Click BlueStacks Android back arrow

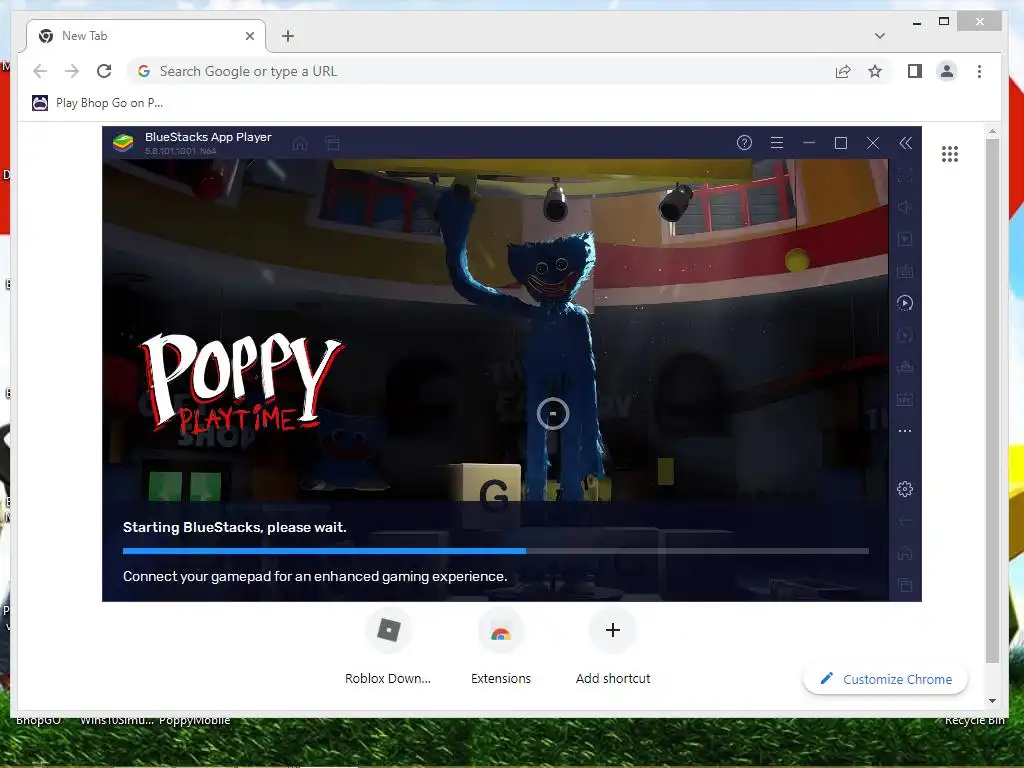point(904,521)
